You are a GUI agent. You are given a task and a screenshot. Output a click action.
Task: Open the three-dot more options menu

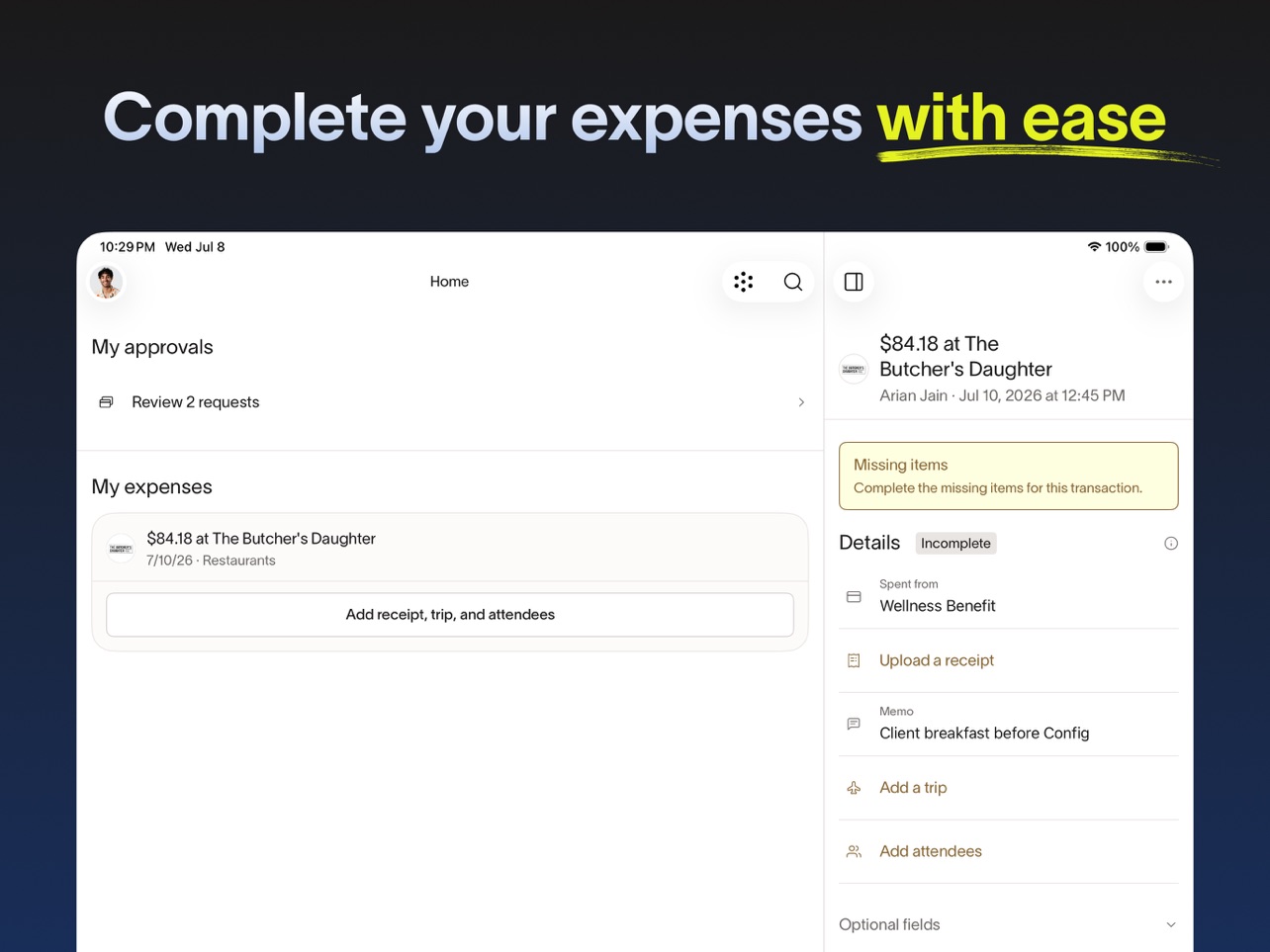[x=1163, y=282]
